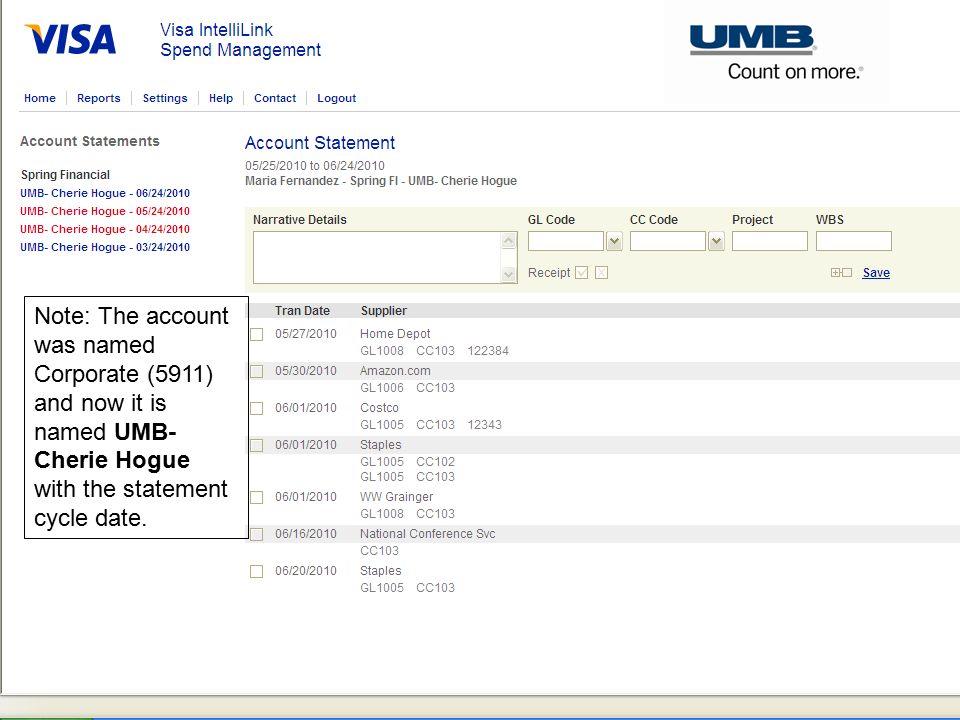Image resolution: width=960 pixels, height=720 pixels.
Task: Click the Supplier column header
Action: (384, 311)
